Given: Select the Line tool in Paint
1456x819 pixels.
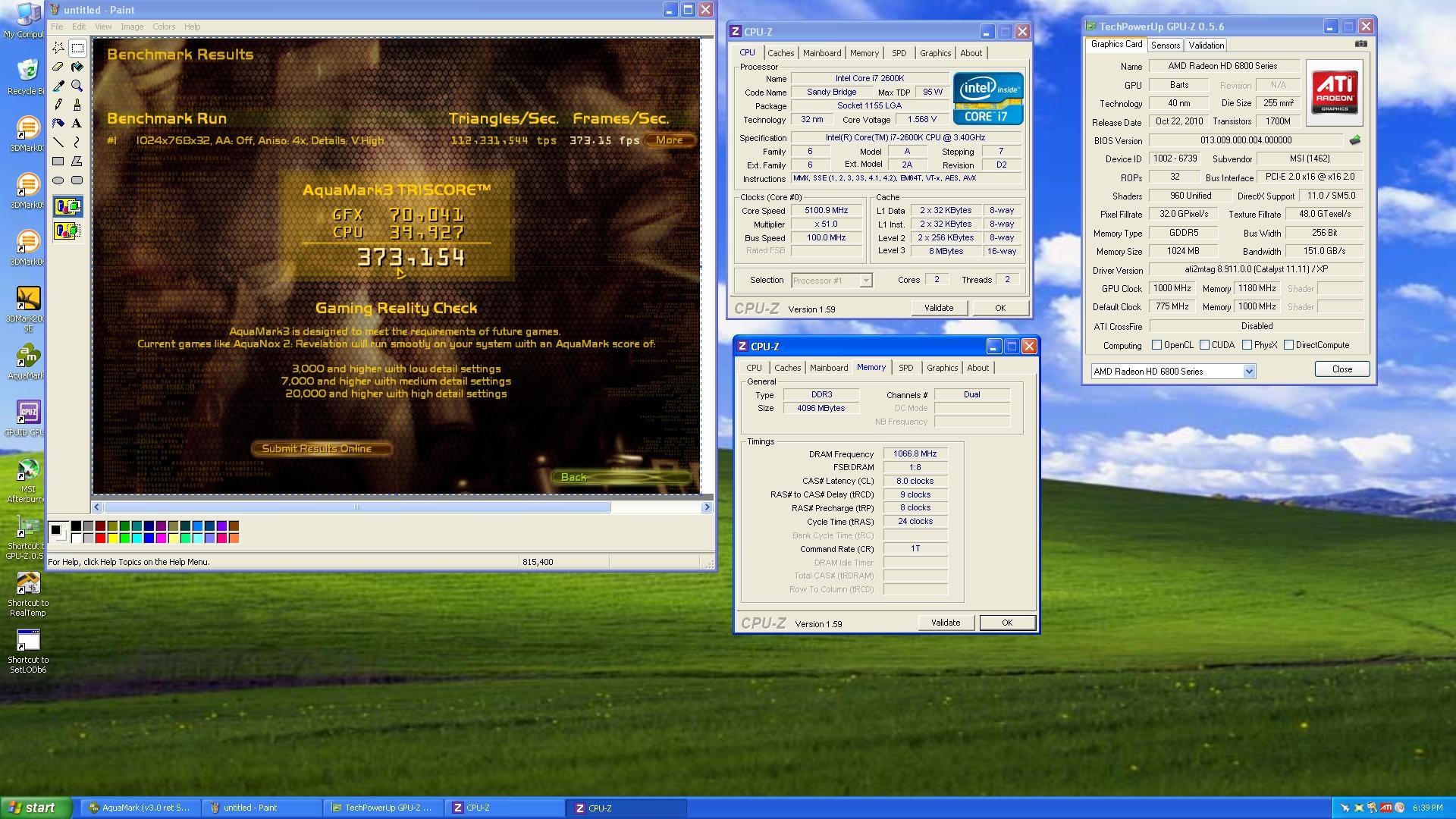Looking at the screenshot, I should pyautogui.click(x=58, y=143).
